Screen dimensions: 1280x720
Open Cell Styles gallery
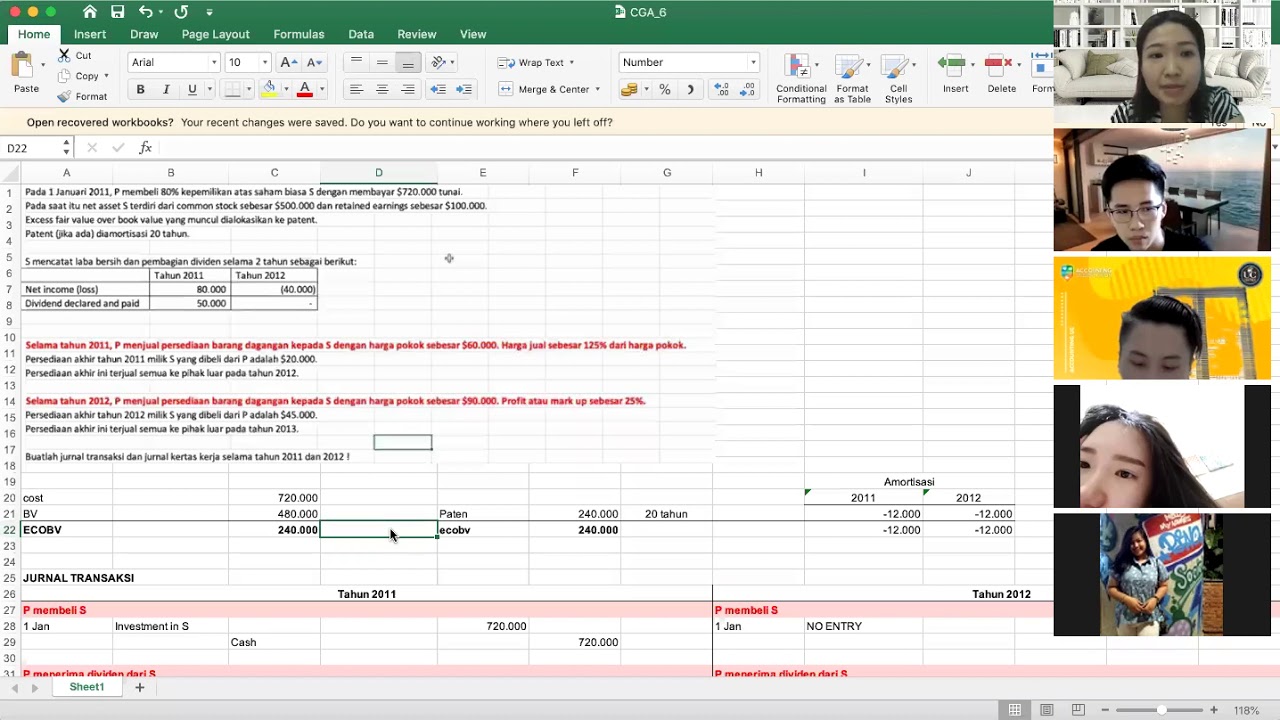coord(898,79)
